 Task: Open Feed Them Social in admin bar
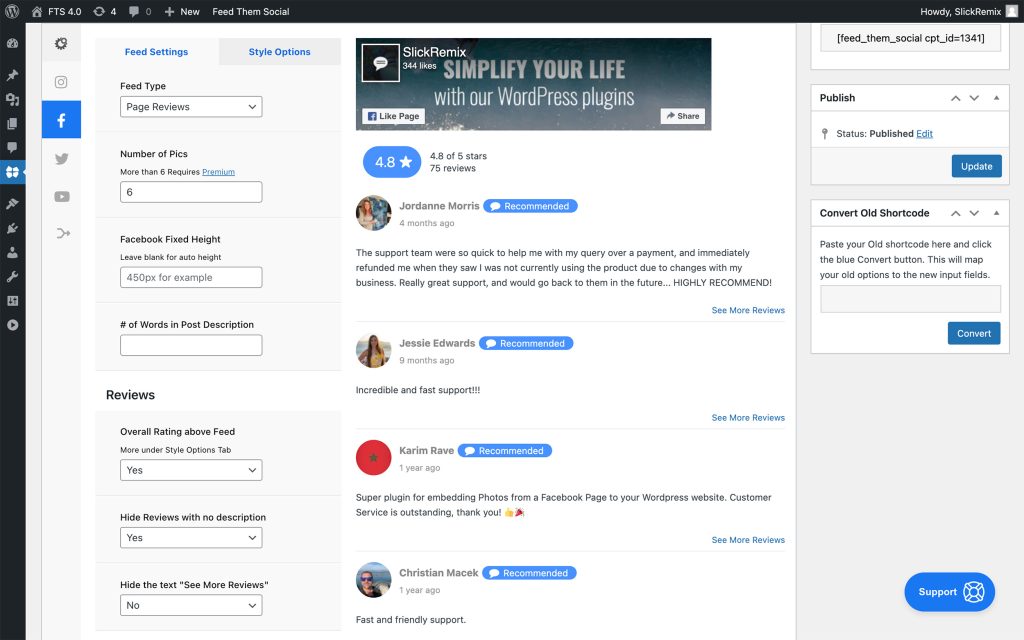tap(251, 11)
